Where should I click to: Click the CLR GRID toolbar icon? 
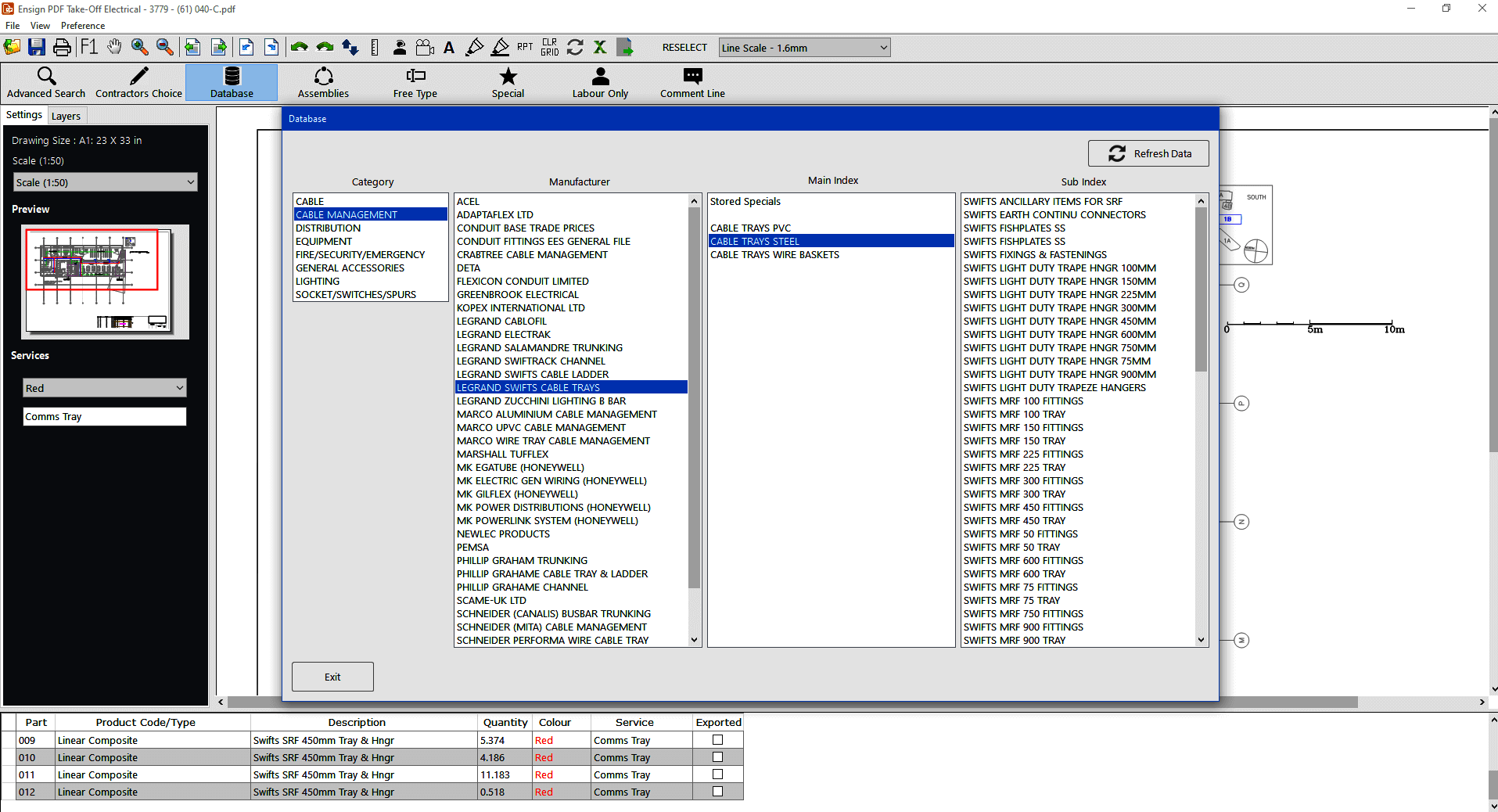[x=550, y=48]
